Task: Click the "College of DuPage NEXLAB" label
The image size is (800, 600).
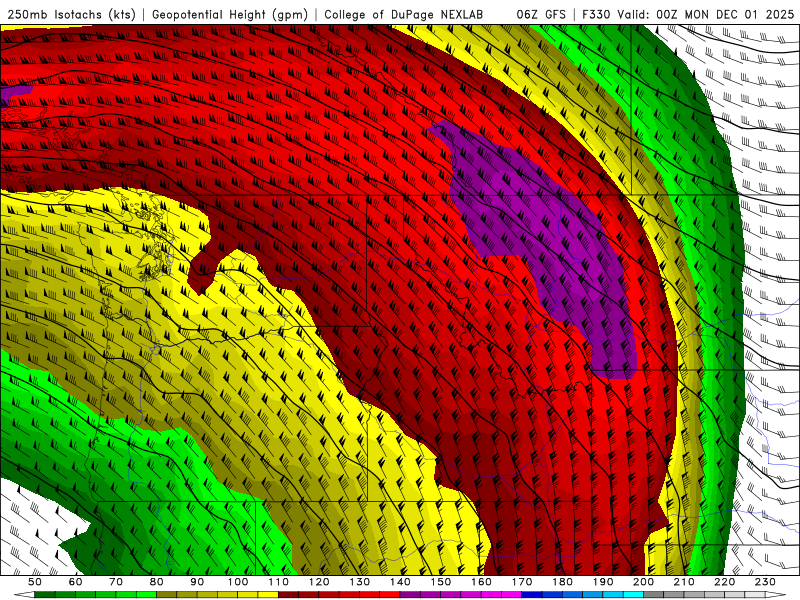Action: [x=404, y=15]
